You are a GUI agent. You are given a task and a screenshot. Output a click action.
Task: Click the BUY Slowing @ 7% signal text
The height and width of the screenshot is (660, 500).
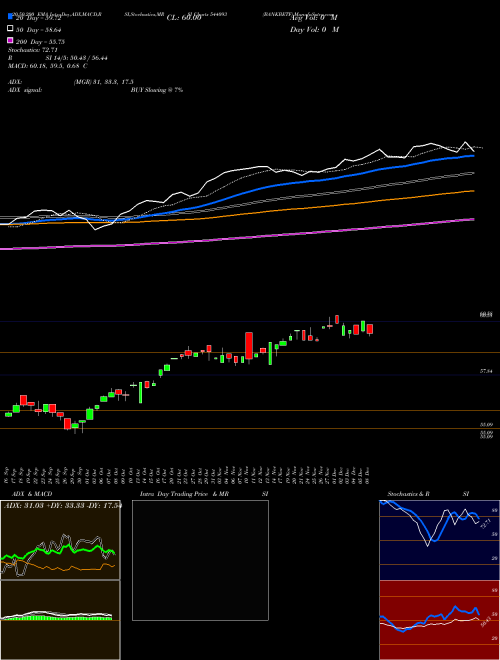tap(157, 90)
